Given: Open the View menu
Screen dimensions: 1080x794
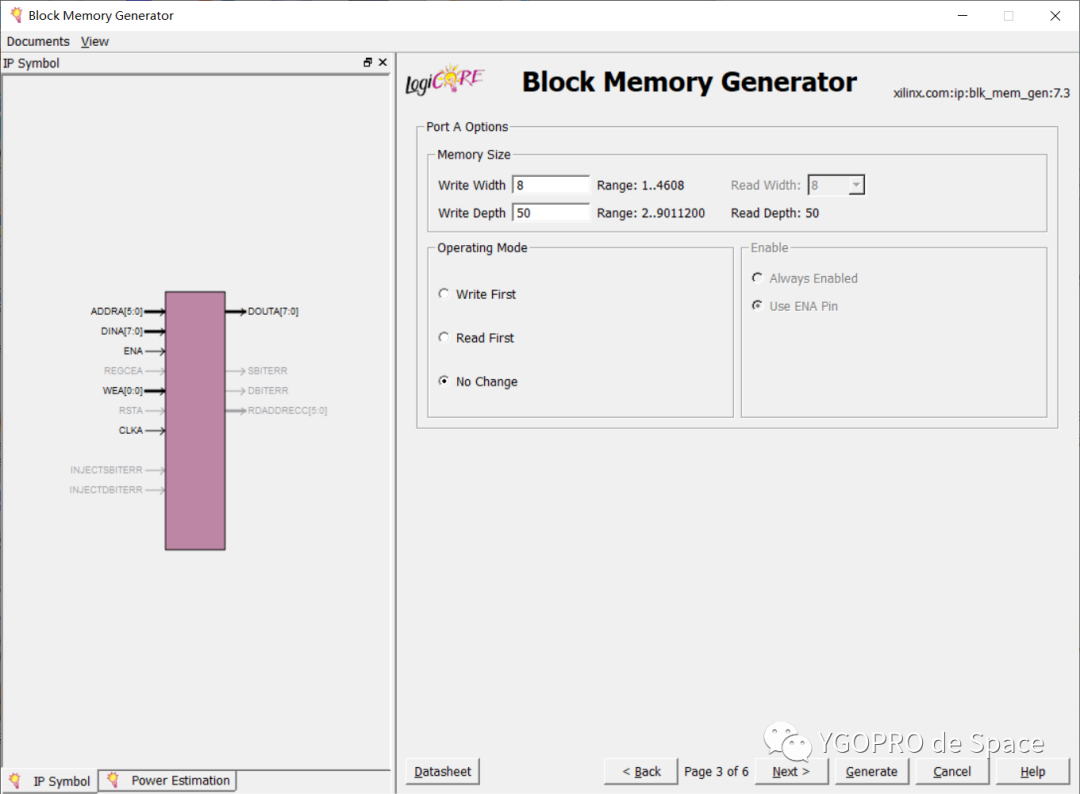Looking at the screenshot, I should [94, 41].
